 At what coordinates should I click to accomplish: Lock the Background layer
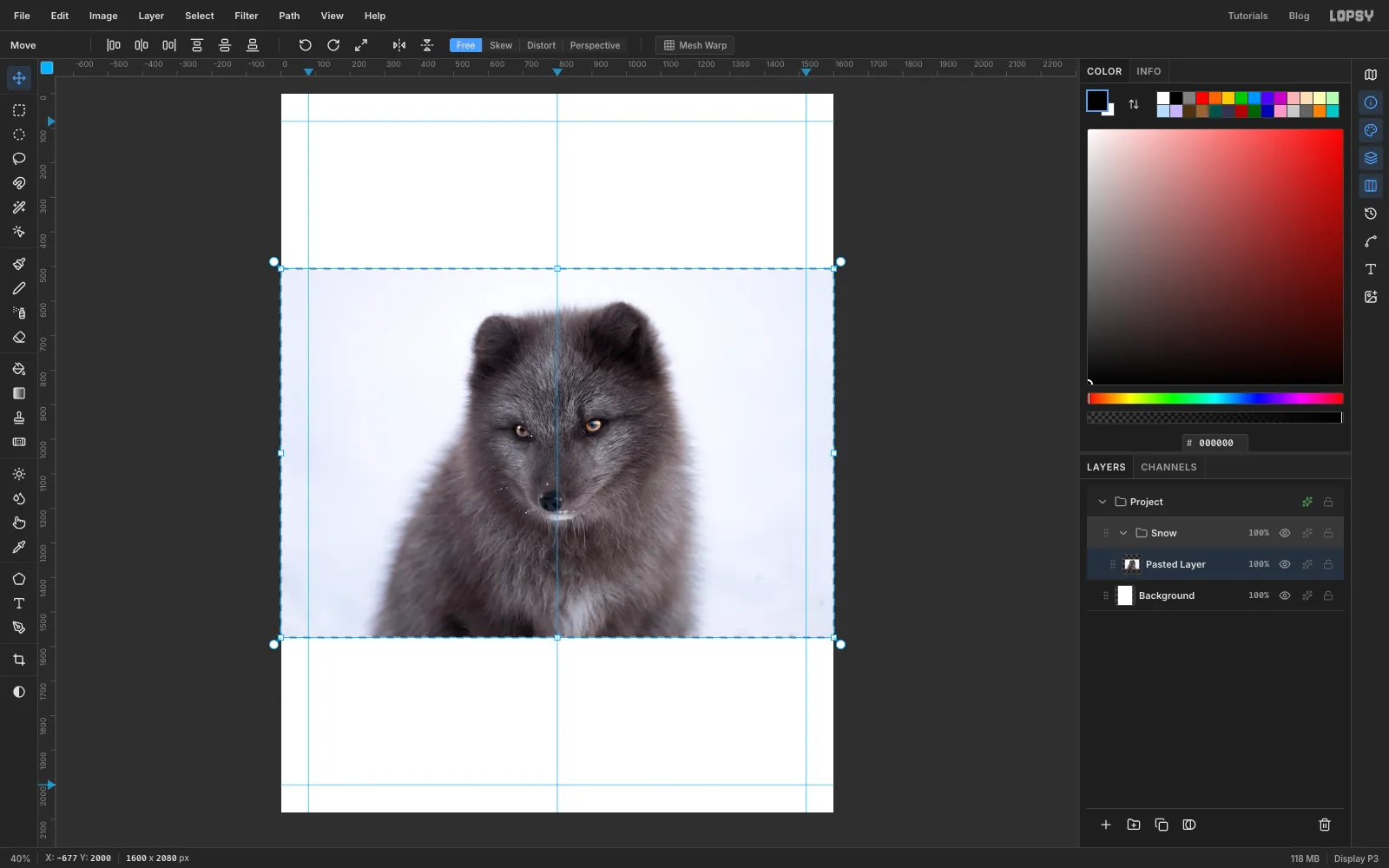point(1328,595)
